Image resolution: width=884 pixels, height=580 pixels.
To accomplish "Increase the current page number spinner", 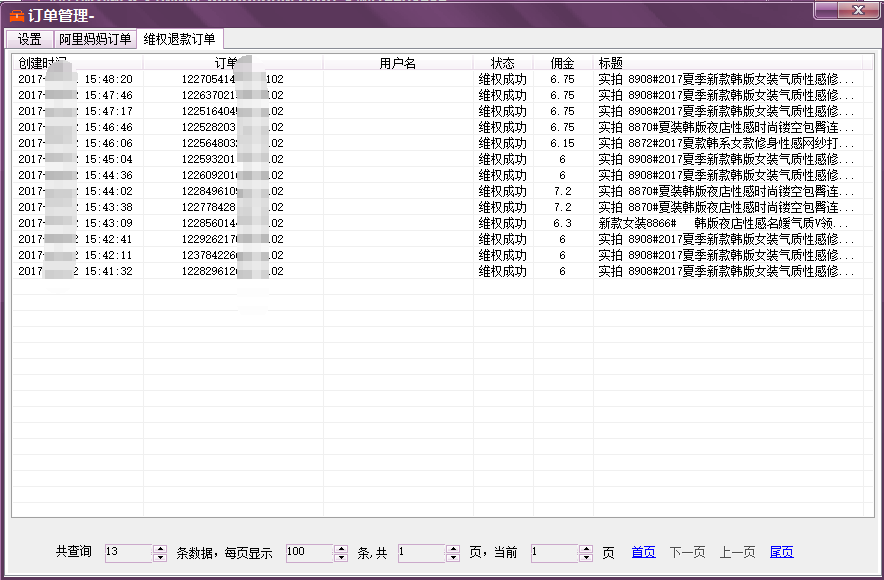I will click(x=585, y=548).
